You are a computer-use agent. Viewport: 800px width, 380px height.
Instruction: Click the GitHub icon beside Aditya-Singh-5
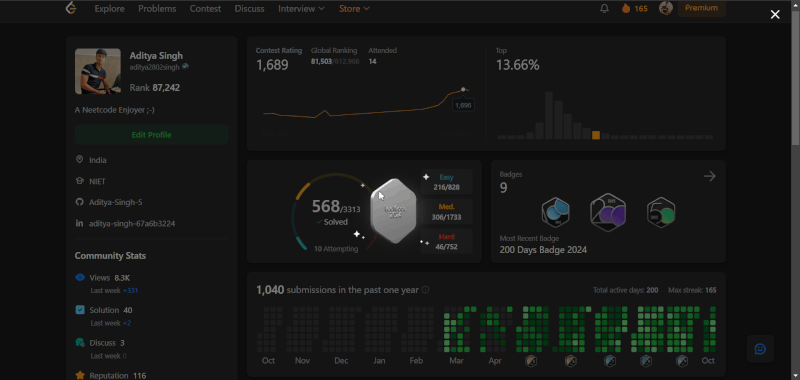click(79, 202)
